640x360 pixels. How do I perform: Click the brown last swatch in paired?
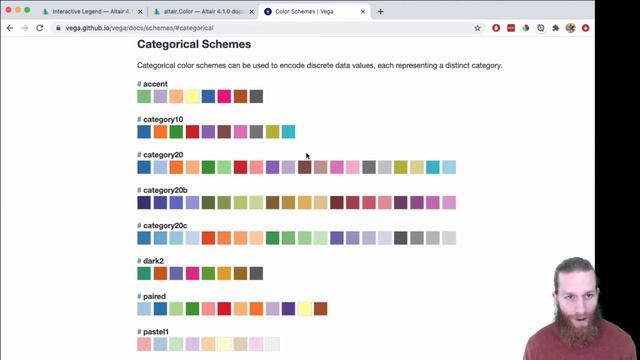[x=320, y=309]
